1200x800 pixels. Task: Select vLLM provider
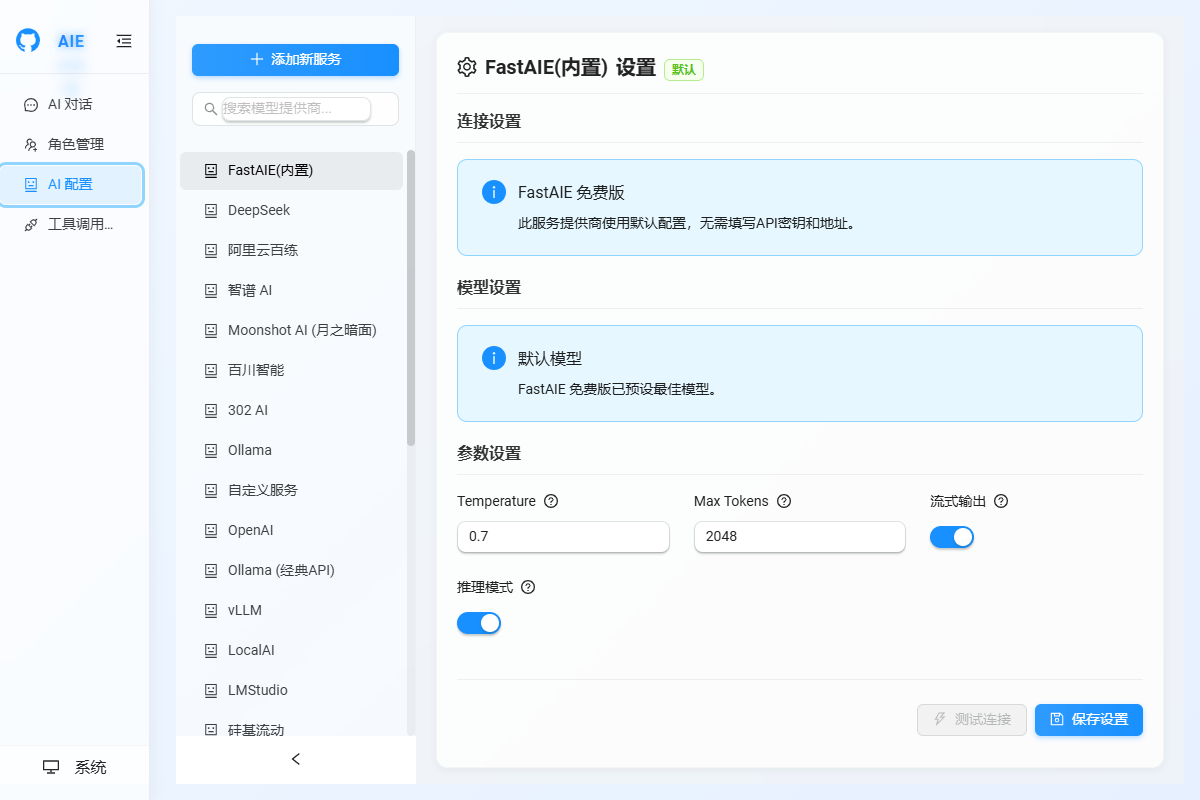tap(291, 610)
